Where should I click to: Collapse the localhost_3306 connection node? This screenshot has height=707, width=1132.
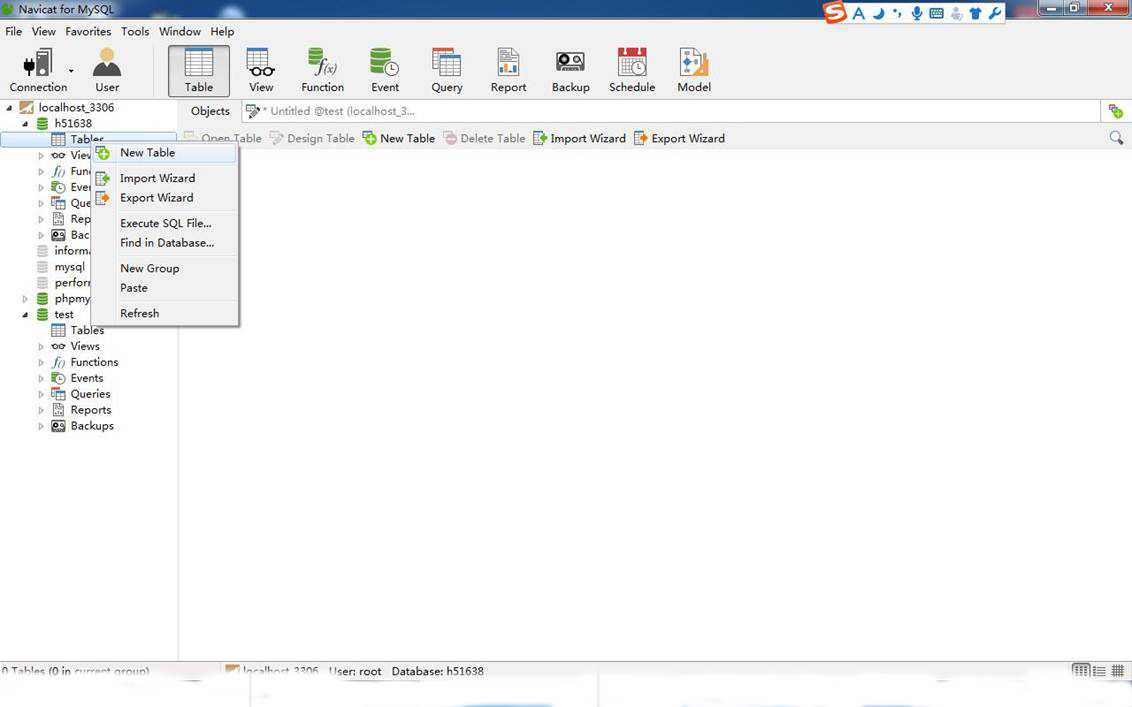tap(9, 108)
